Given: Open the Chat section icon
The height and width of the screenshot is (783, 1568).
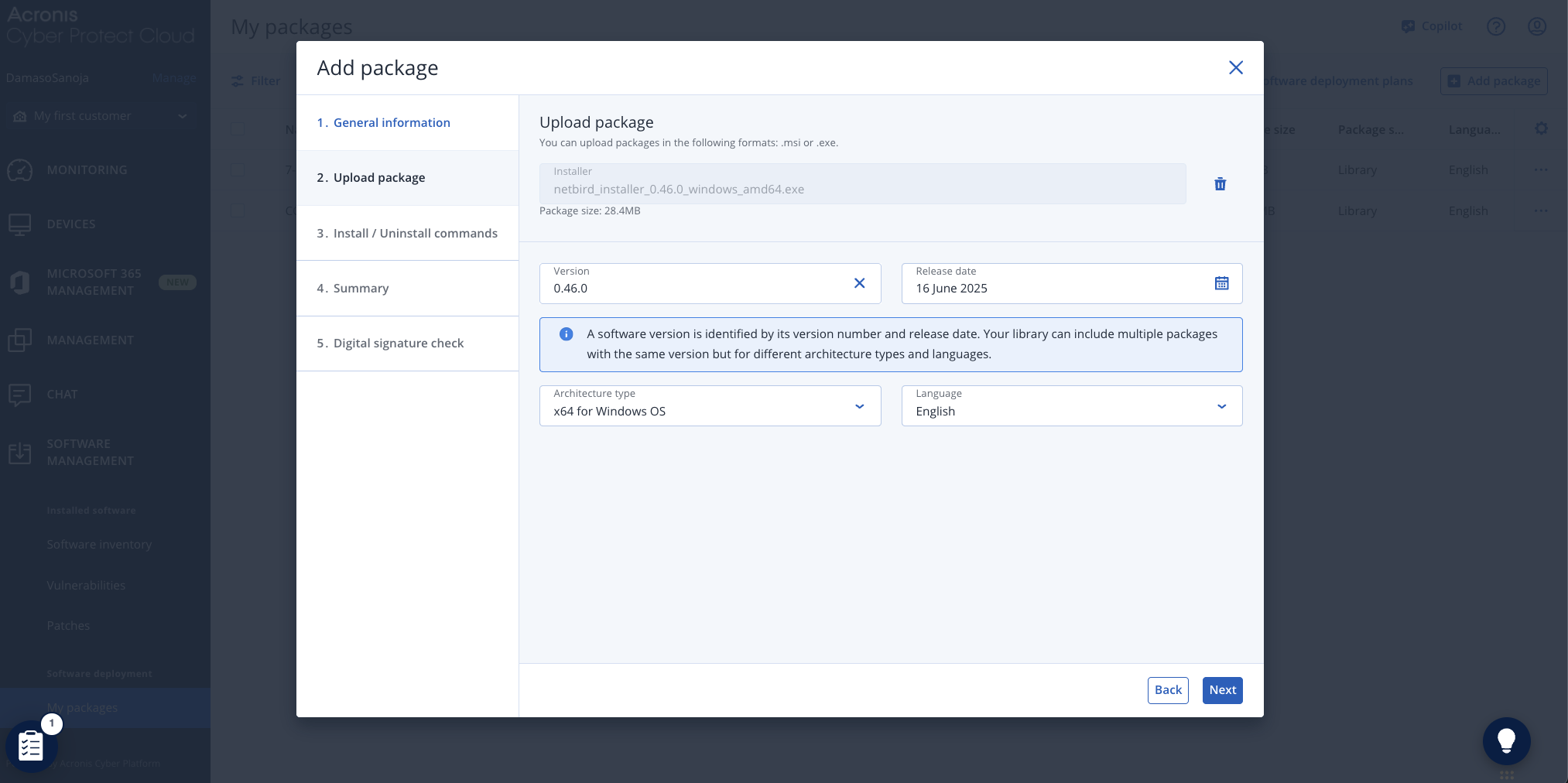Looking at the screenshot, I should (x=20, y=394).
